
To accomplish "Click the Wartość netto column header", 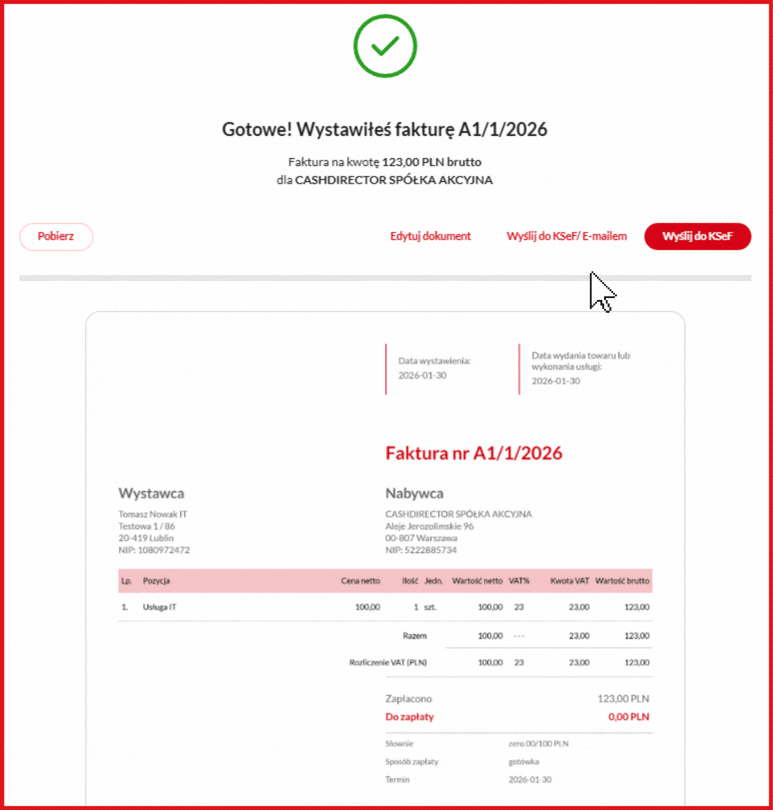I will [477, 581].
